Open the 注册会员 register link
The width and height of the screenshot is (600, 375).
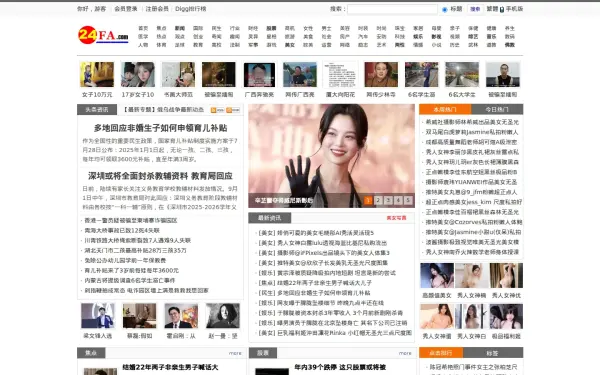[157, 9]
